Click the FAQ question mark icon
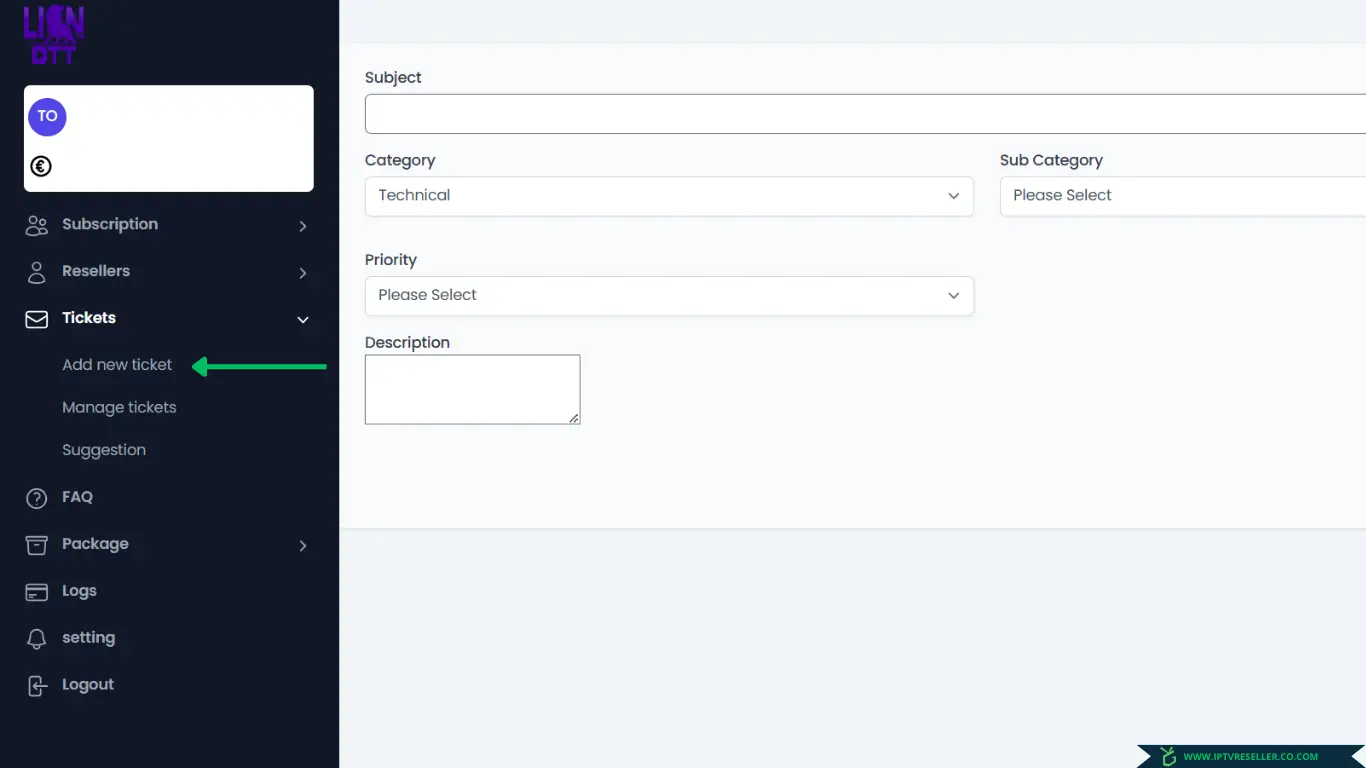The image size is (1366, 768). click(37, 498)
